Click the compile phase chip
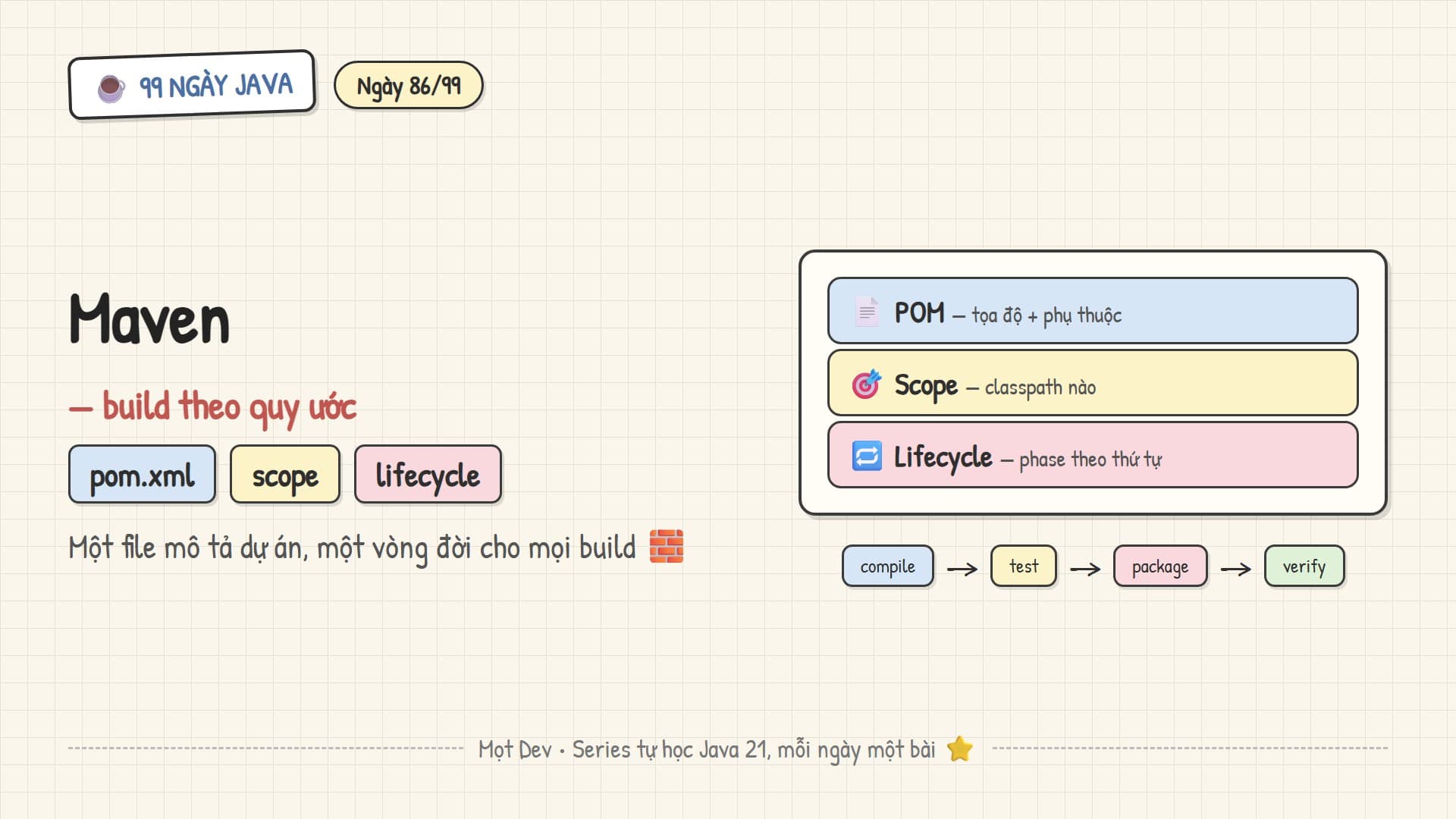The width and height of the screenshot is (1456, 819). [888, 566]
